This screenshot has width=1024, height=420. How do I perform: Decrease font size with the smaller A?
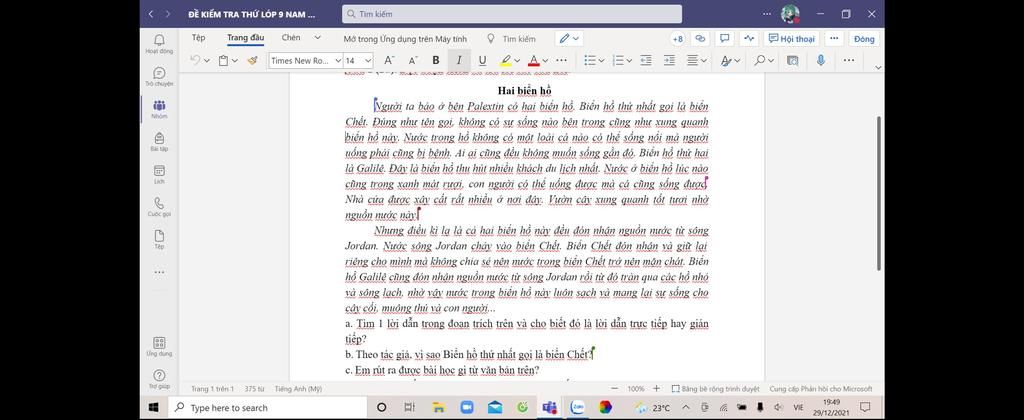click(412, 60)
